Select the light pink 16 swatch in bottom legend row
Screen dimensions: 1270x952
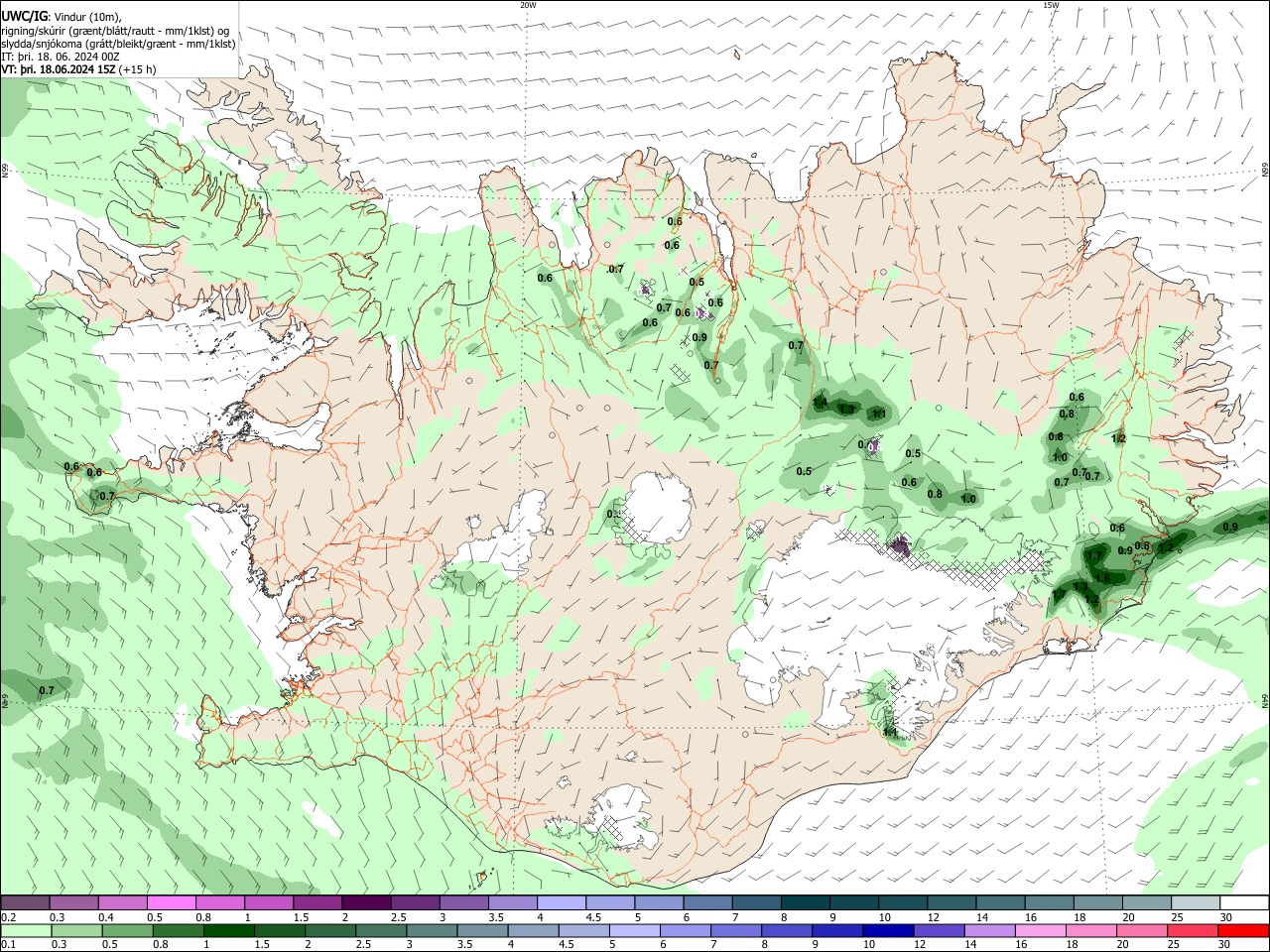1041,930
